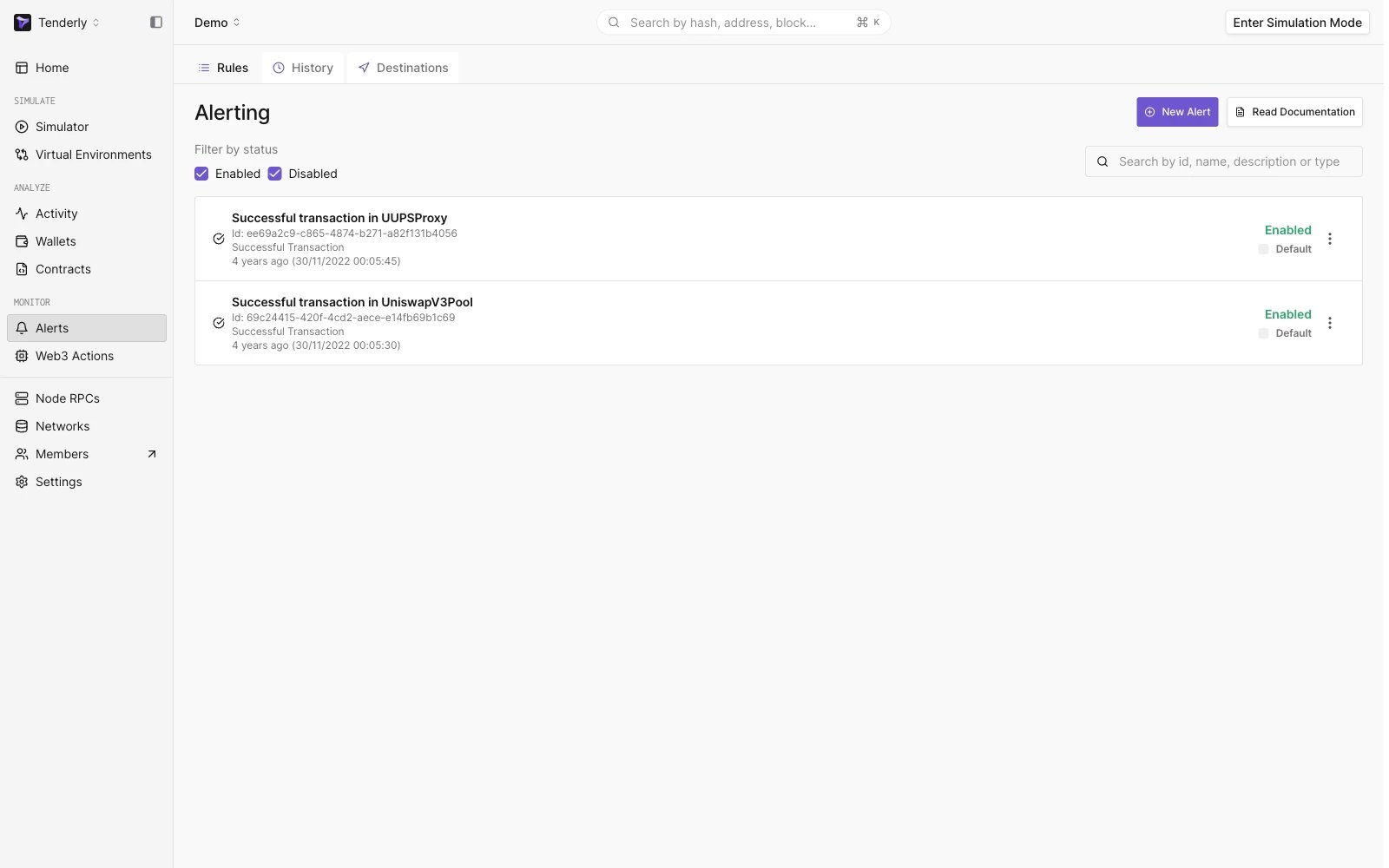Click the Tenderly logo icon

23,23
